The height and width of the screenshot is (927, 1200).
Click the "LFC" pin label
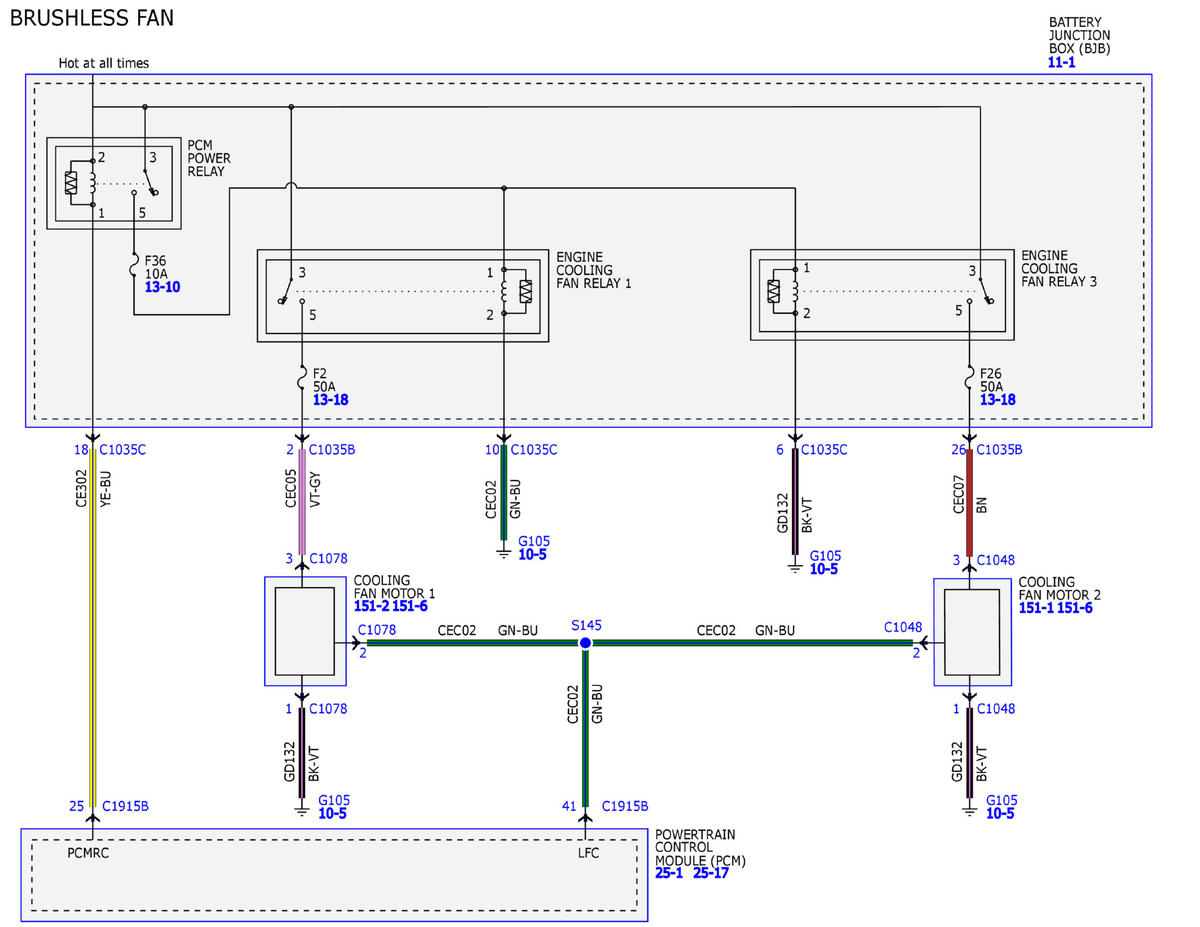click(588, 853)
